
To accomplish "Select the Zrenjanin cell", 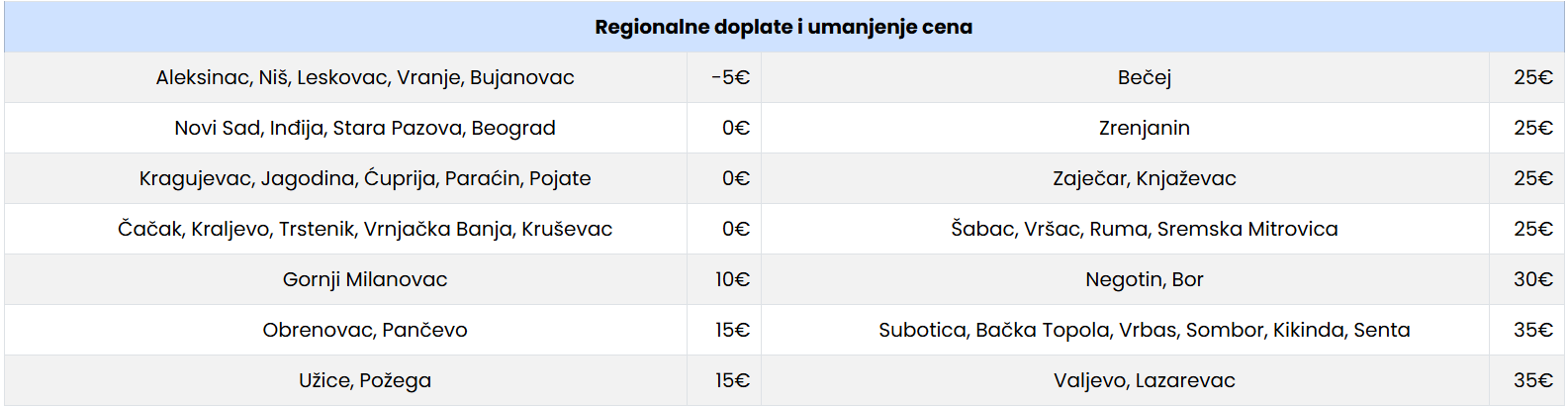I will 1145,128.
